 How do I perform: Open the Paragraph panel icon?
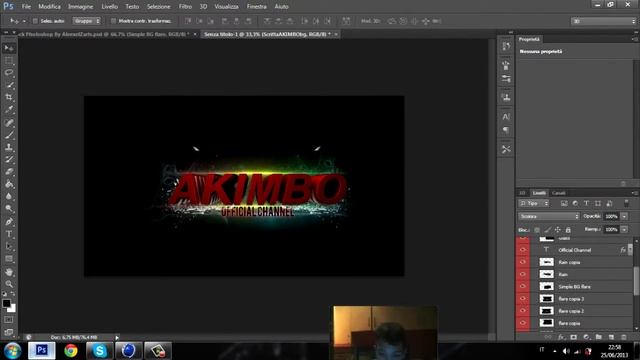click(x=506, y=130)
